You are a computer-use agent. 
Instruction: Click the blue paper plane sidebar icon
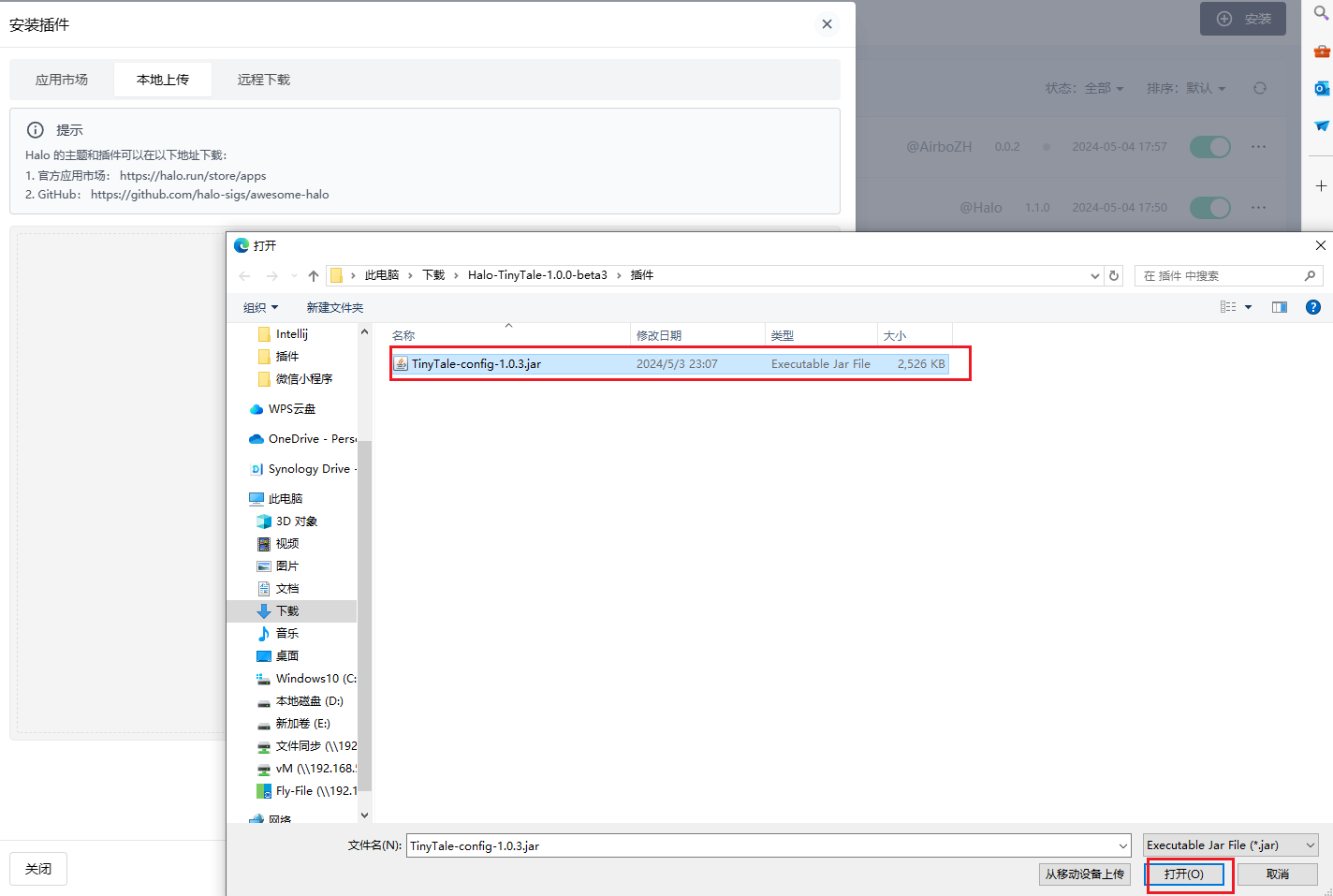point(1321,125)
